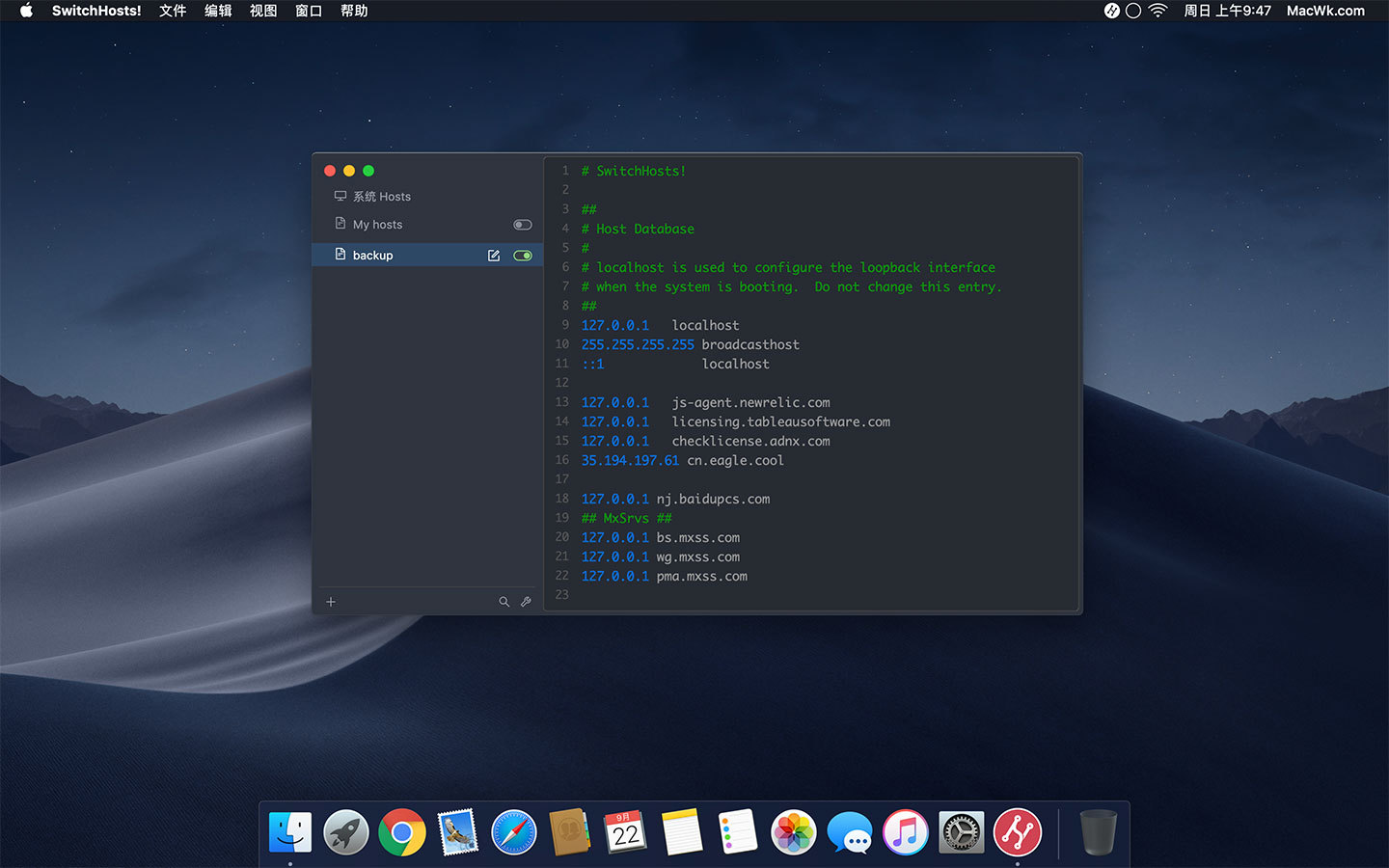This screenshot has height=868, width=1389.
Task: Open search with the magnifier icon
Action: (x=504, y=602)
